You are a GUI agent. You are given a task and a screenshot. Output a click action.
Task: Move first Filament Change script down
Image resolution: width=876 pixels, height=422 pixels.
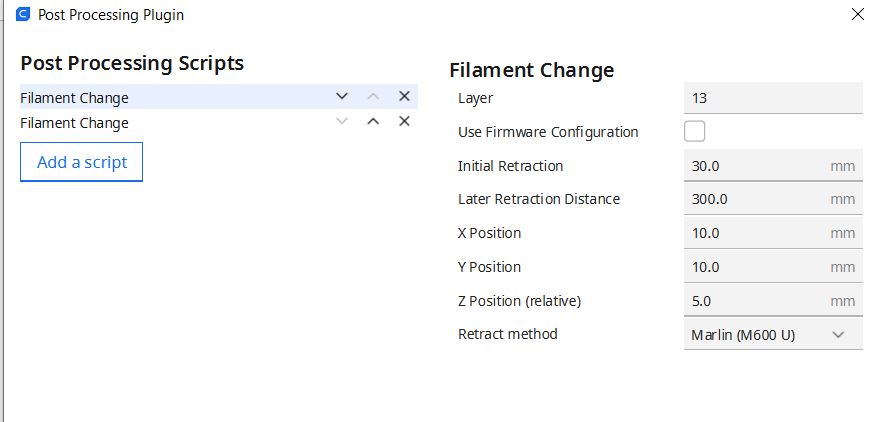[x=342, y=96]
